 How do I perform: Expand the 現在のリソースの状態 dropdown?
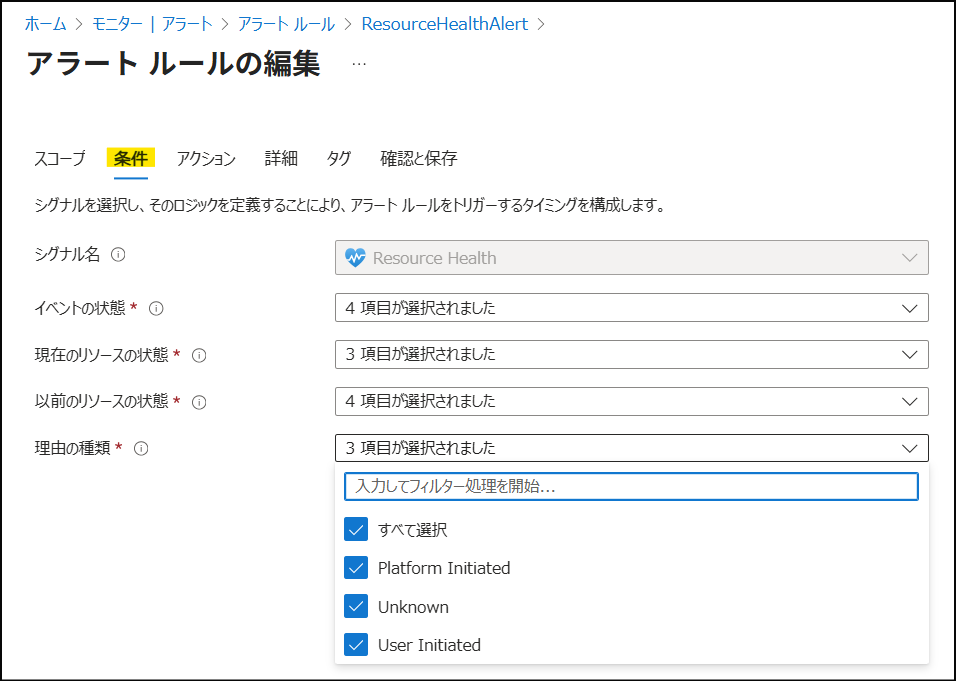[632, 354]
